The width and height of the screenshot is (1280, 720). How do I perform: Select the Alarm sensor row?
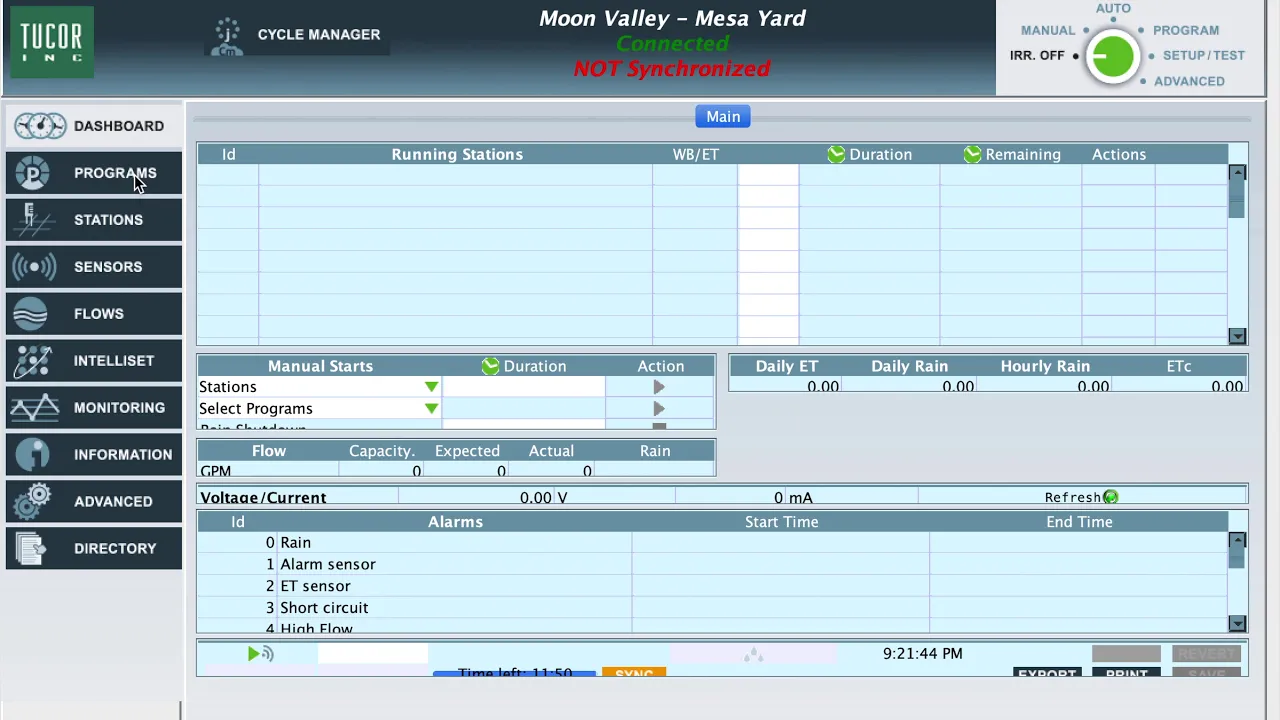712,565
